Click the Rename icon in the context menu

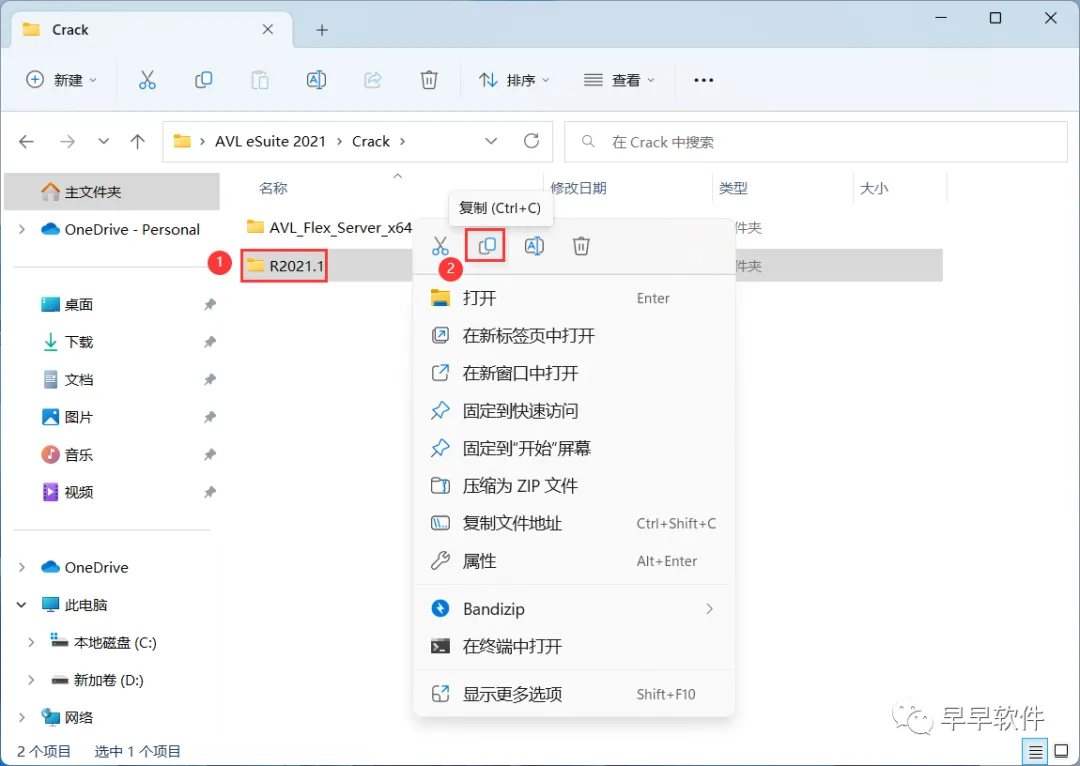pyautogui.click(x=534, y=246)
